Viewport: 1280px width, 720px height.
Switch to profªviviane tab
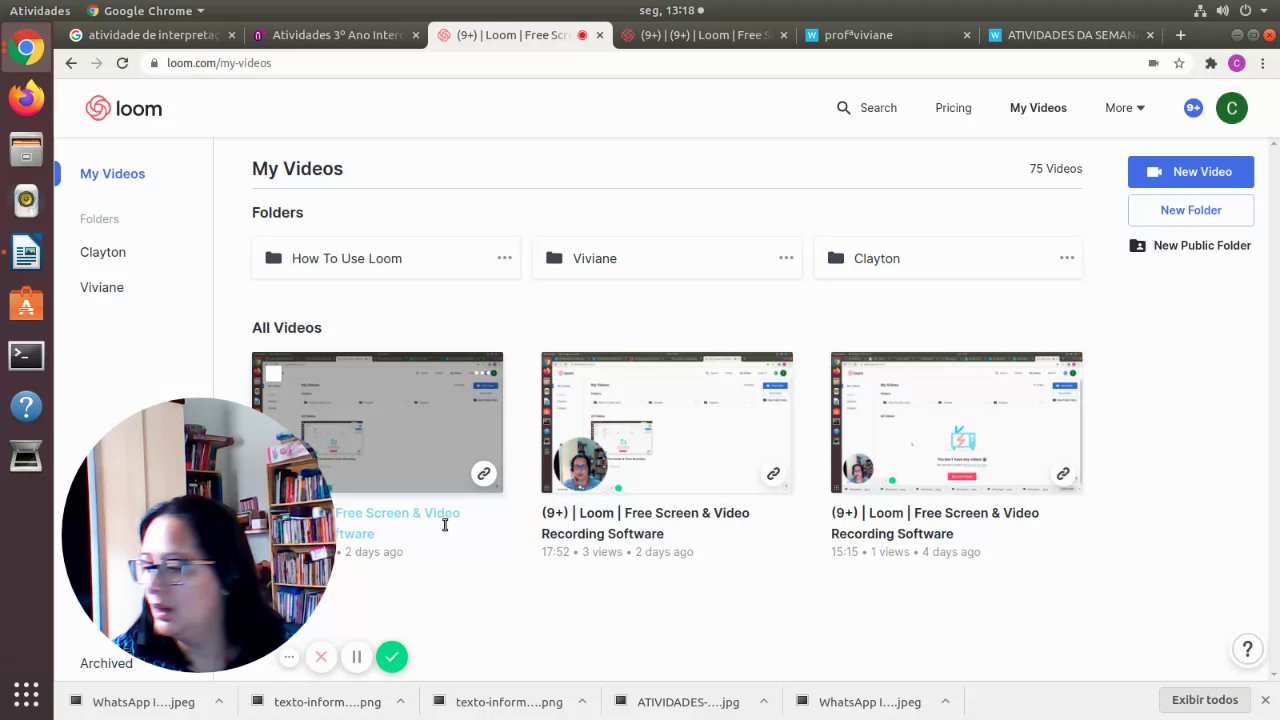[890, 35]
